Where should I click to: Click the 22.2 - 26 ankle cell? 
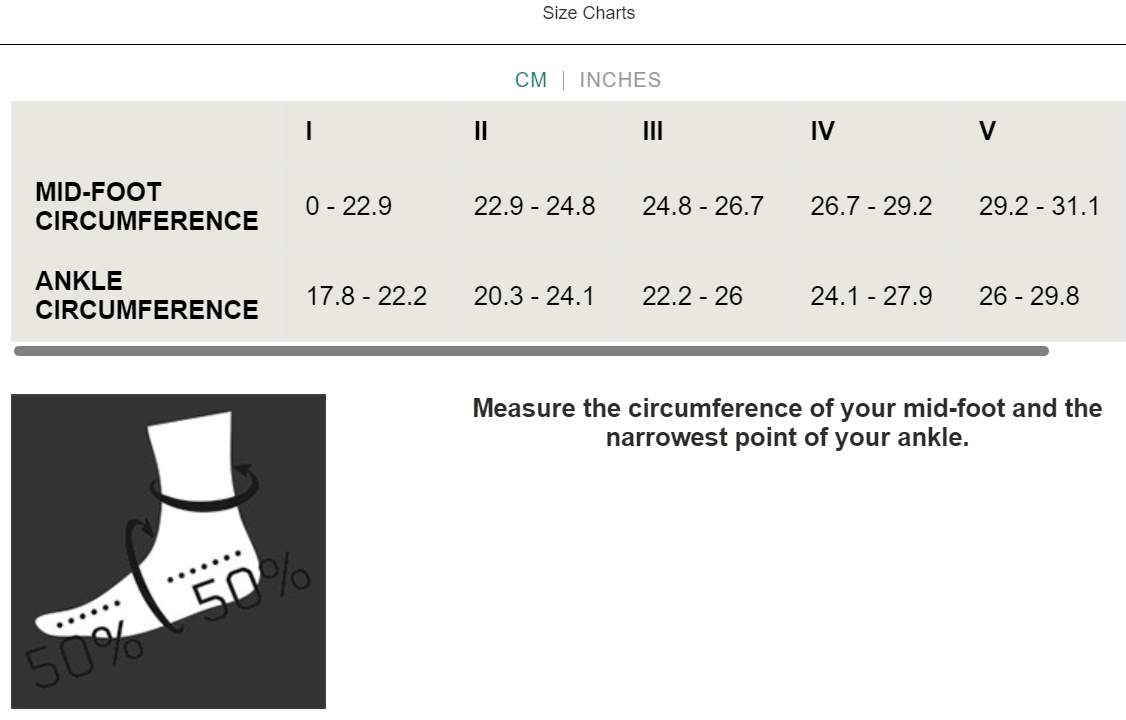[692, 297]
